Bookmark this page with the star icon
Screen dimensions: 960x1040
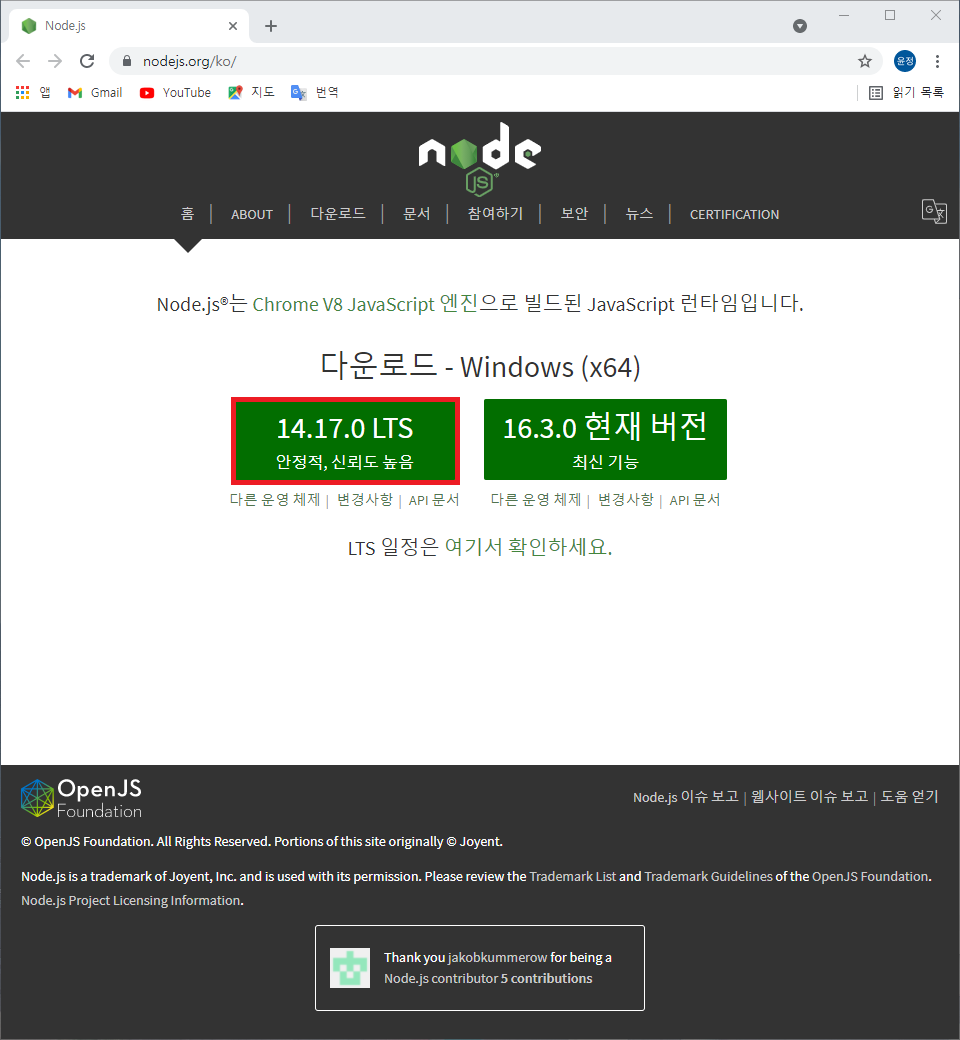(x=864, y=62)
